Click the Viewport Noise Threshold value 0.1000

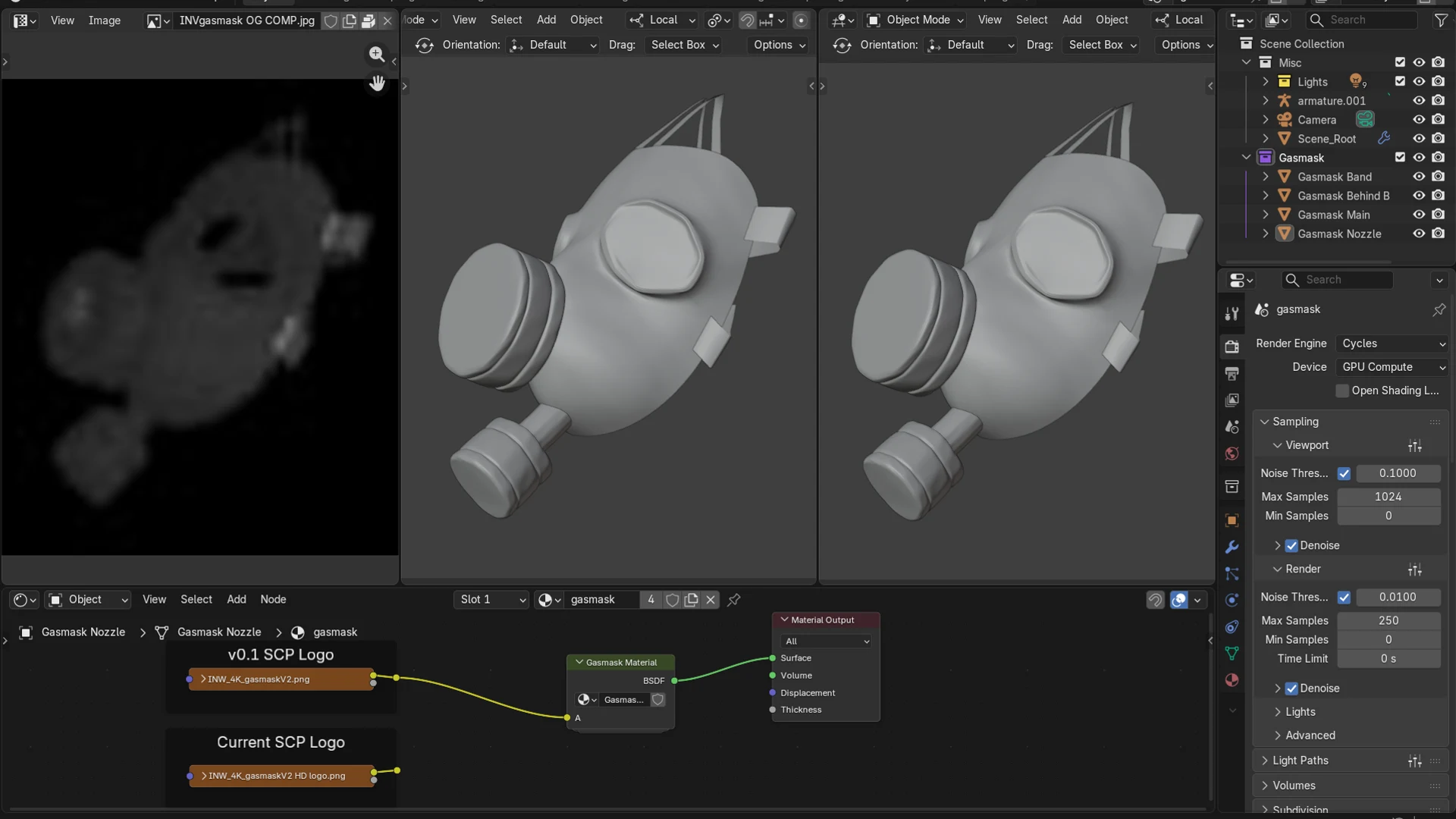coord(1398,473)
